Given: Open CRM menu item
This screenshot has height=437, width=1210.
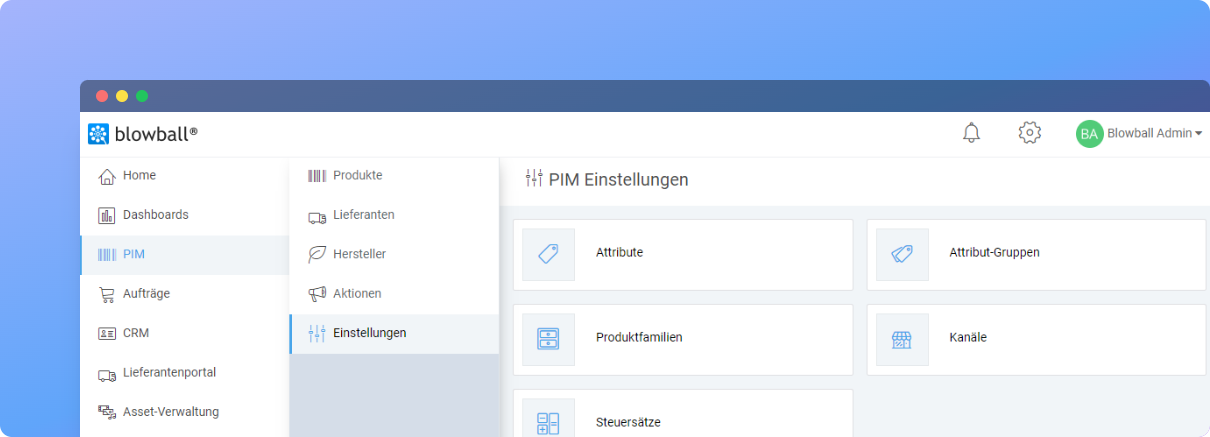Looking at the screenshot, I should pos(184,333).
